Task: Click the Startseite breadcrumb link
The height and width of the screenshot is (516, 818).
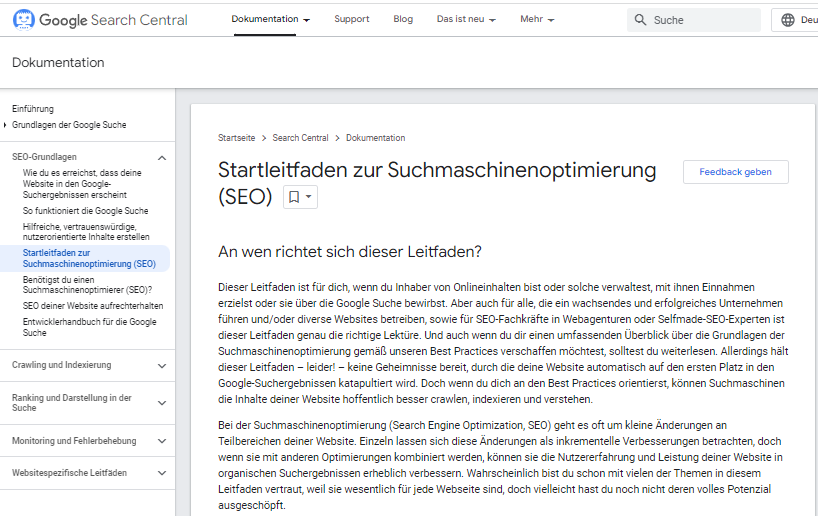Action: pyautogui.click(x=236, y=138)
